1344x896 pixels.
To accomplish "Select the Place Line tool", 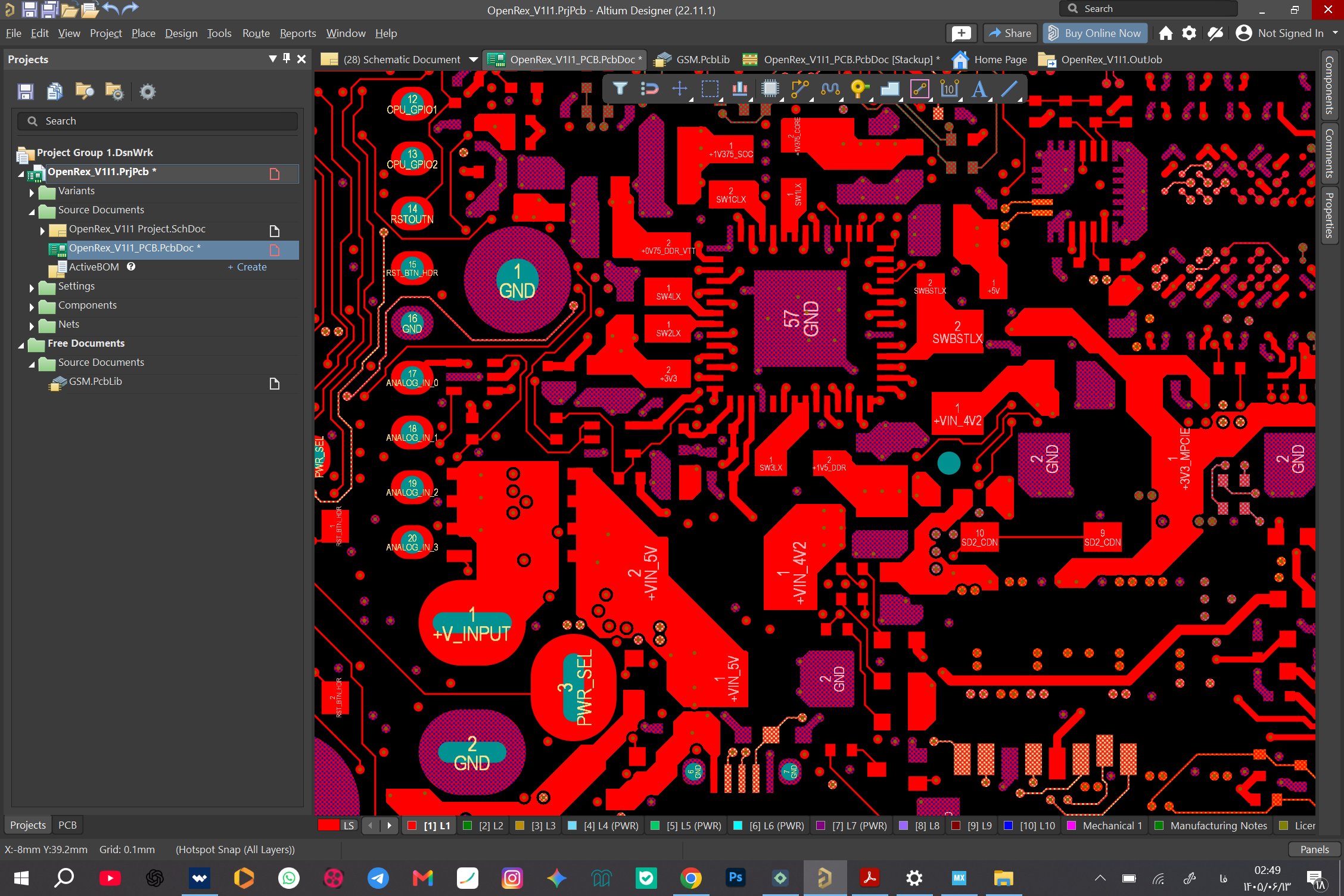I will [x=1009, y=89].
